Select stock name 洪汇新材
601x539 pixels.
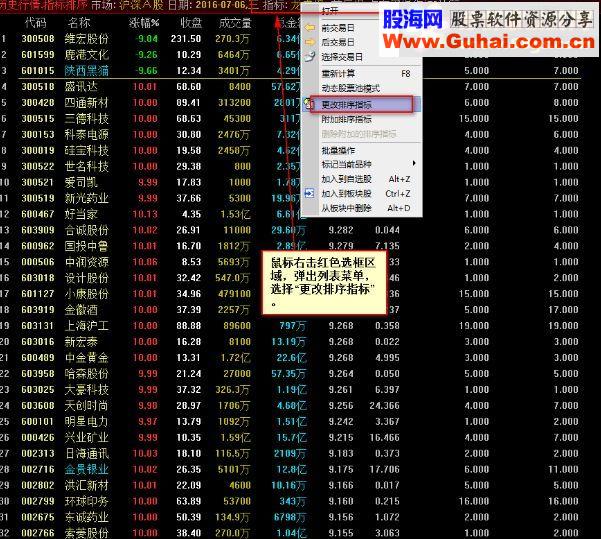pos(87,485)
